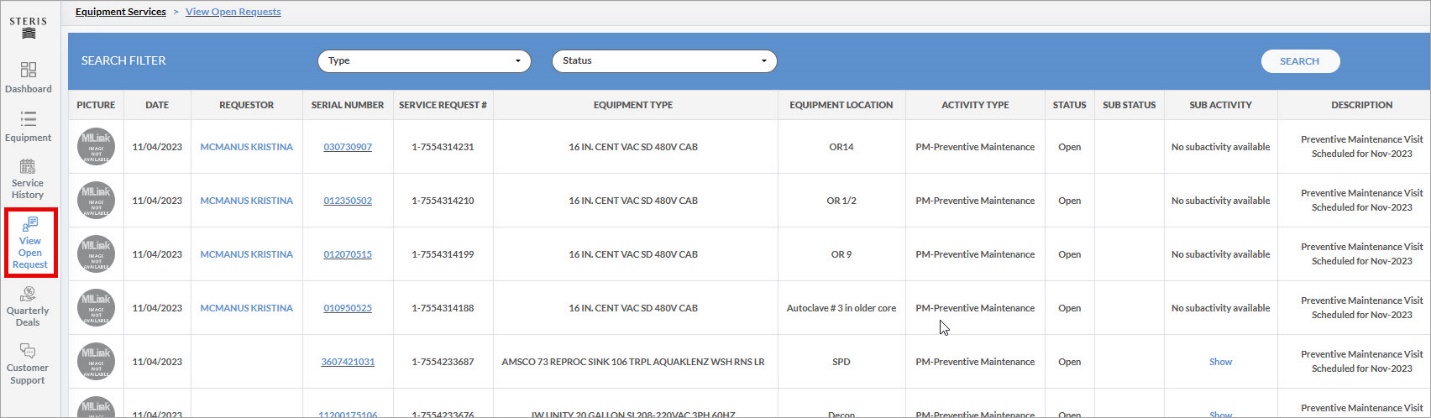Click picture thumbnail for serial 030730907
The width and height of the screenshot is (1431, 418).
(96, 146)
